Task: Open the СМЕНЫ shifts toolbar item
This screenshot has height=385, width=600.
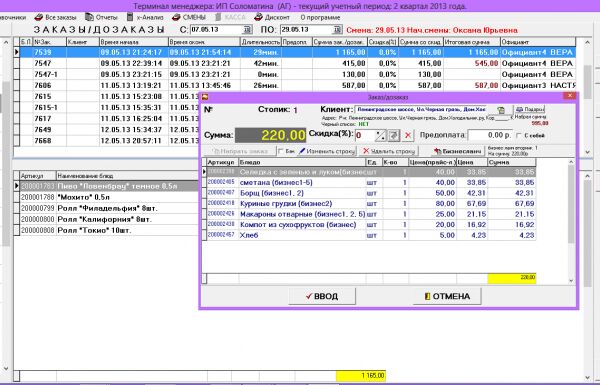Action: pos(189,17)
